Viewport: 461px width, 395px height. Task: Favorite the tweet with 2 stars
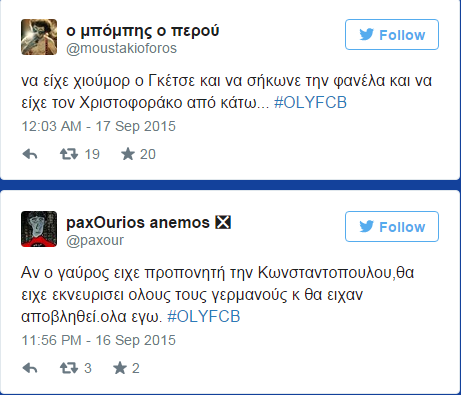(x=120, y=368)
